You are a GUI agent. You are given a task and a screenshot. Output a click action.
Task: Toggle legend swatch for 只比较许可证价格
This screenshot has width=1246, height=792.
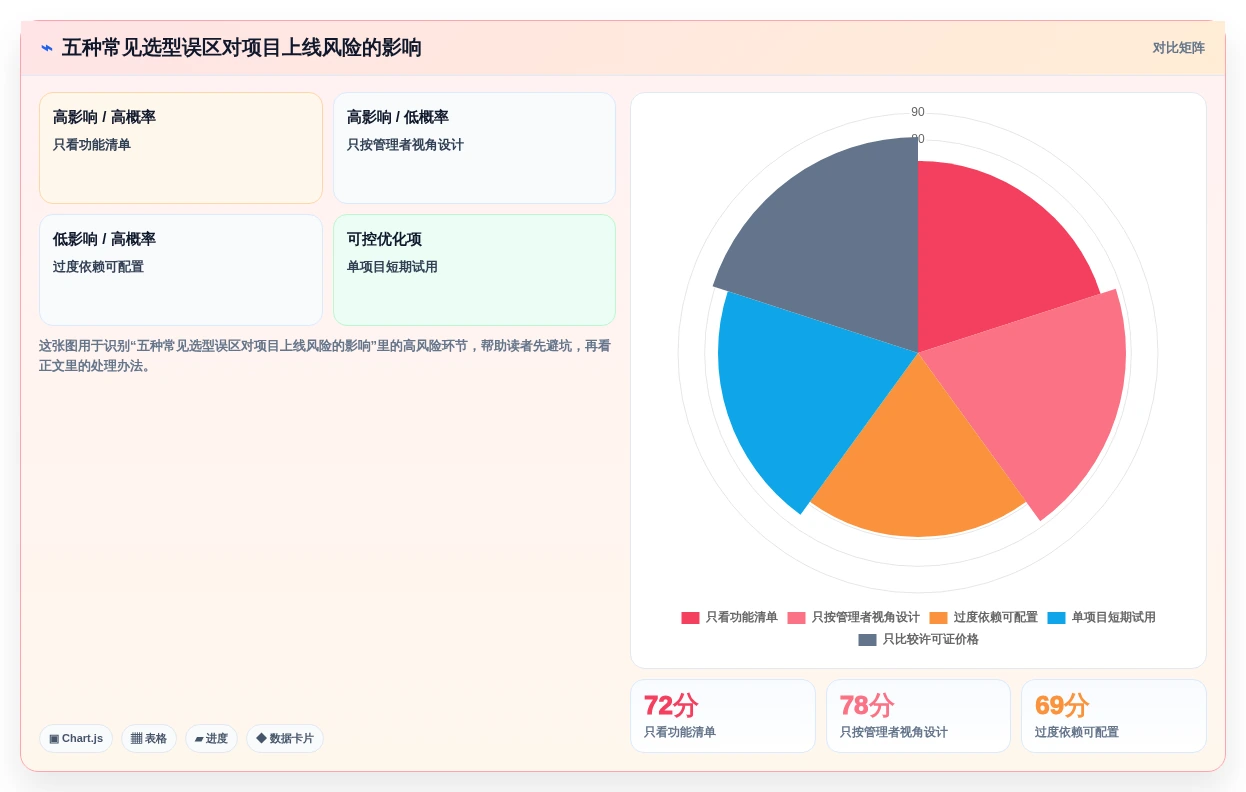867,640
